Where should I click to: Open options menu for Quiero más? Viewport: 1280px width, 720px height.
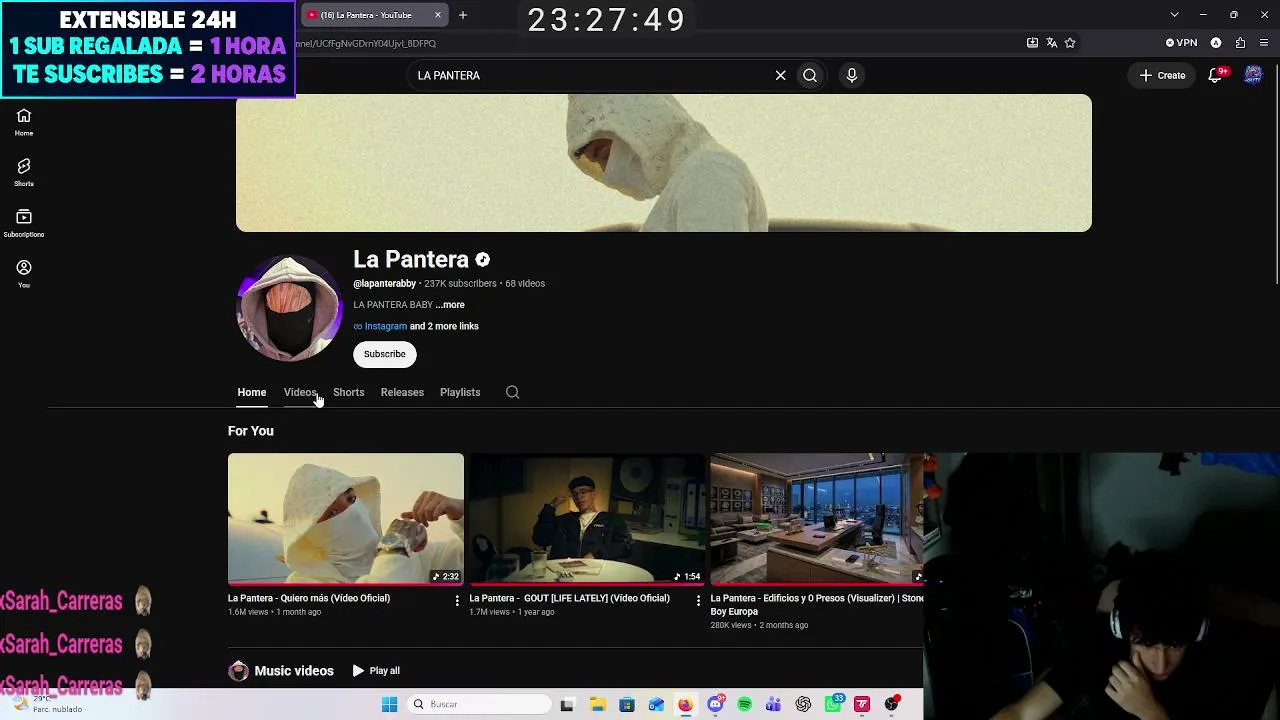pyautogui.click(x=457, y=600)
